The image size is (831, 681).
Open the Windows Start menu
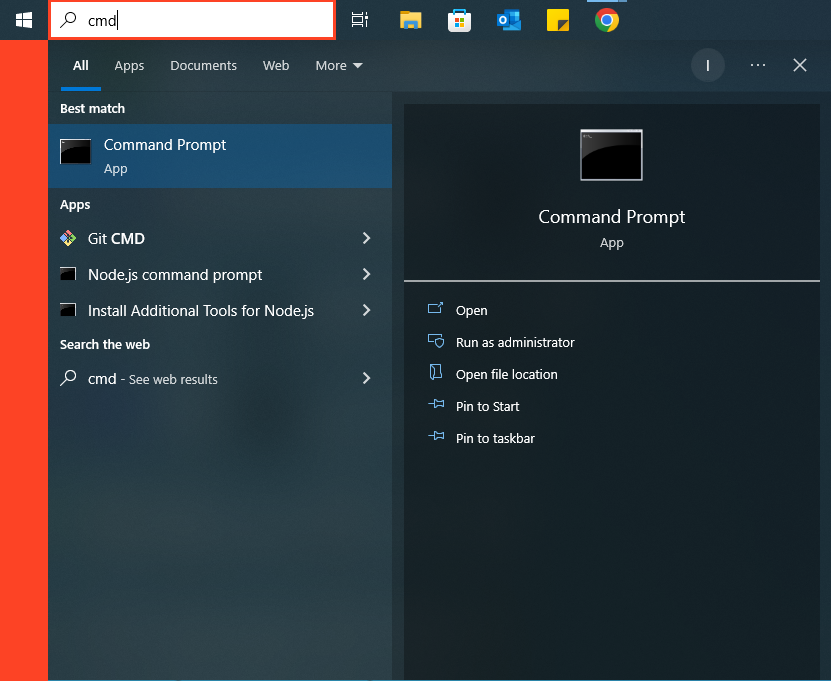coord(24,20)
